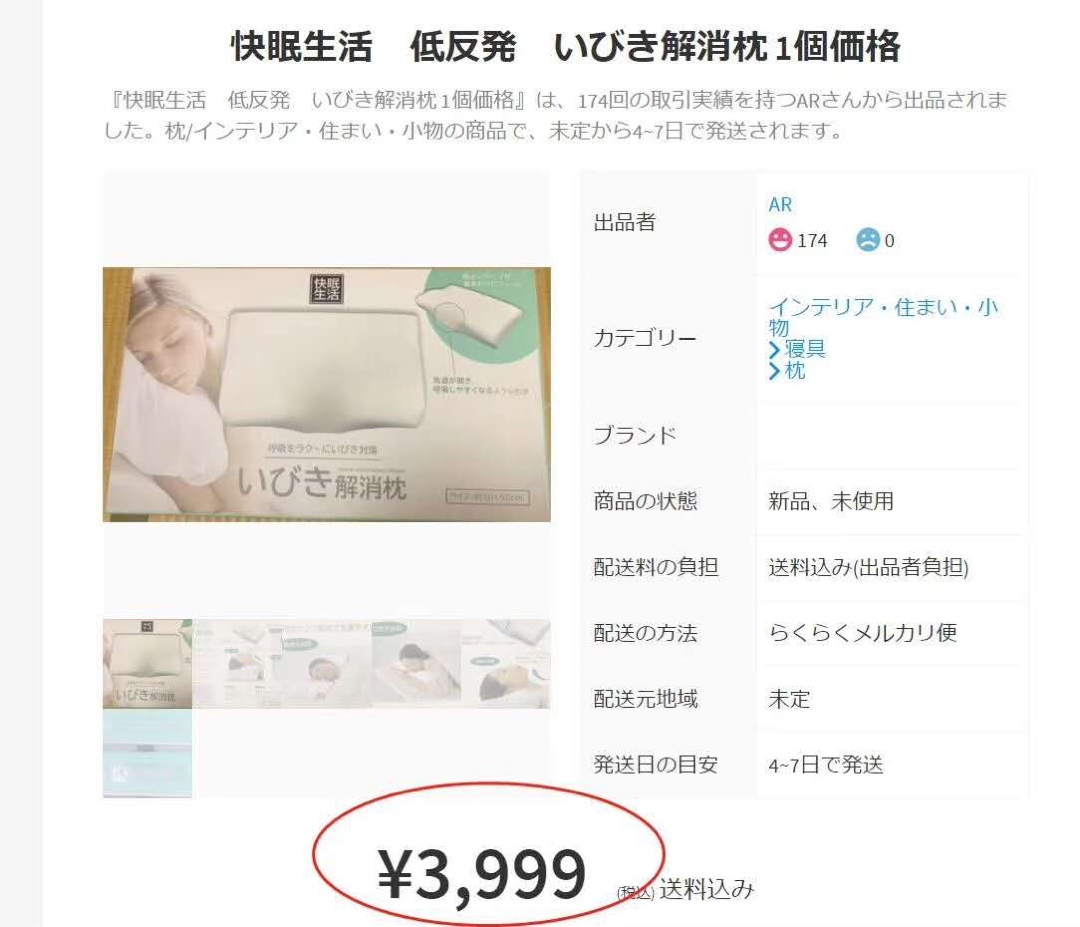Select fourth thumbnail of side-sleeping person
The width and height of the screenshot is (1080, 927).
click(x=506, y=663)
